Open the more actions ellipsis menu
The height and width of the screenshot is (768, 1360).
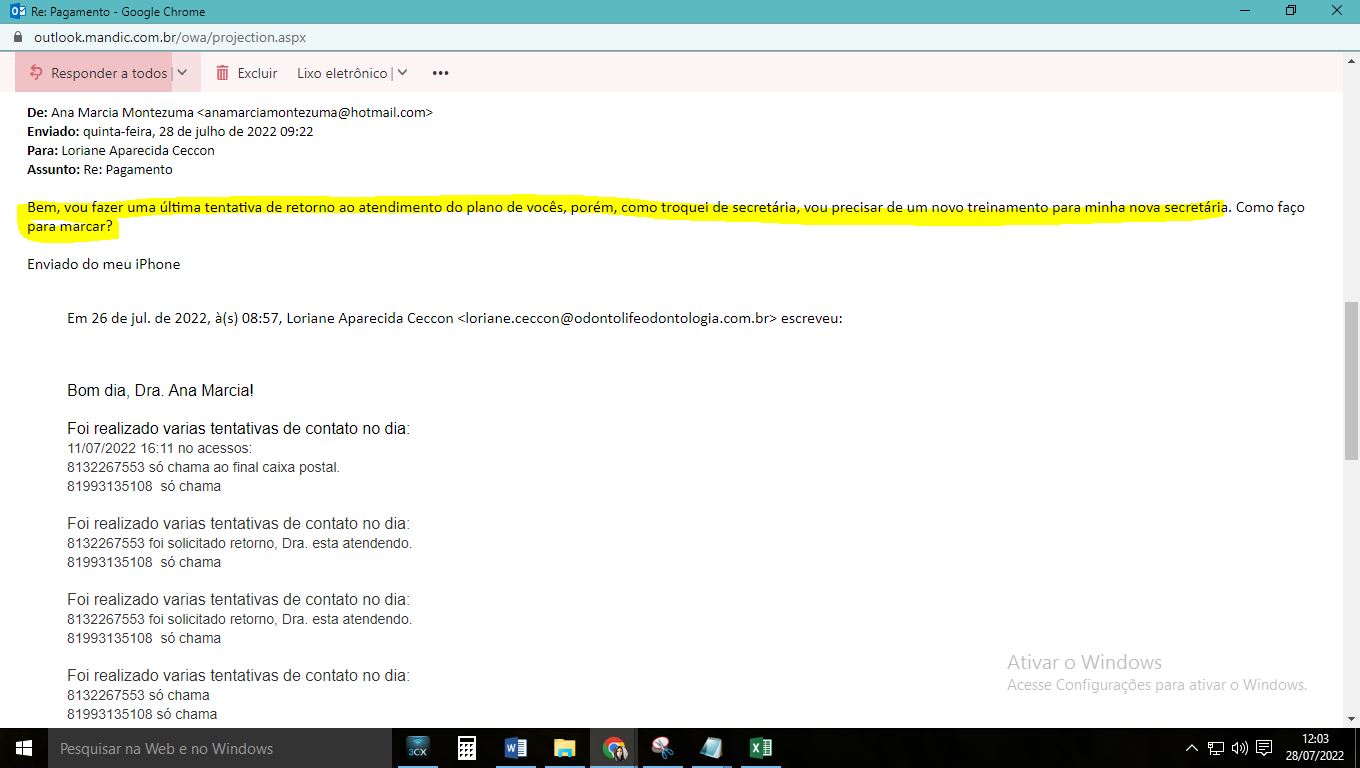pyautogui.click(x=440, y=73)
